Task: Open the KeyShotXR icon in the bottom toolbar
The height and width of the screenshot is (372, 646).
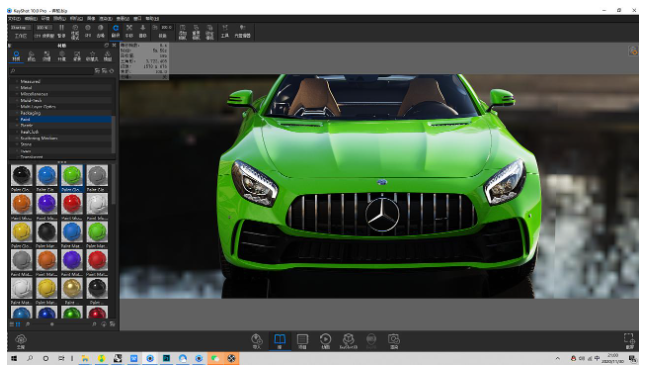Action: [349, 341]
